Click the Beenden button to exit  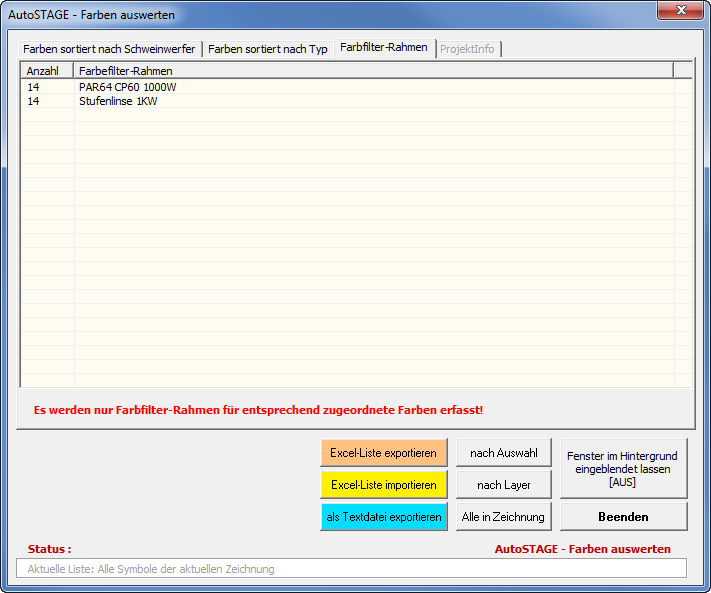[623, 517]
